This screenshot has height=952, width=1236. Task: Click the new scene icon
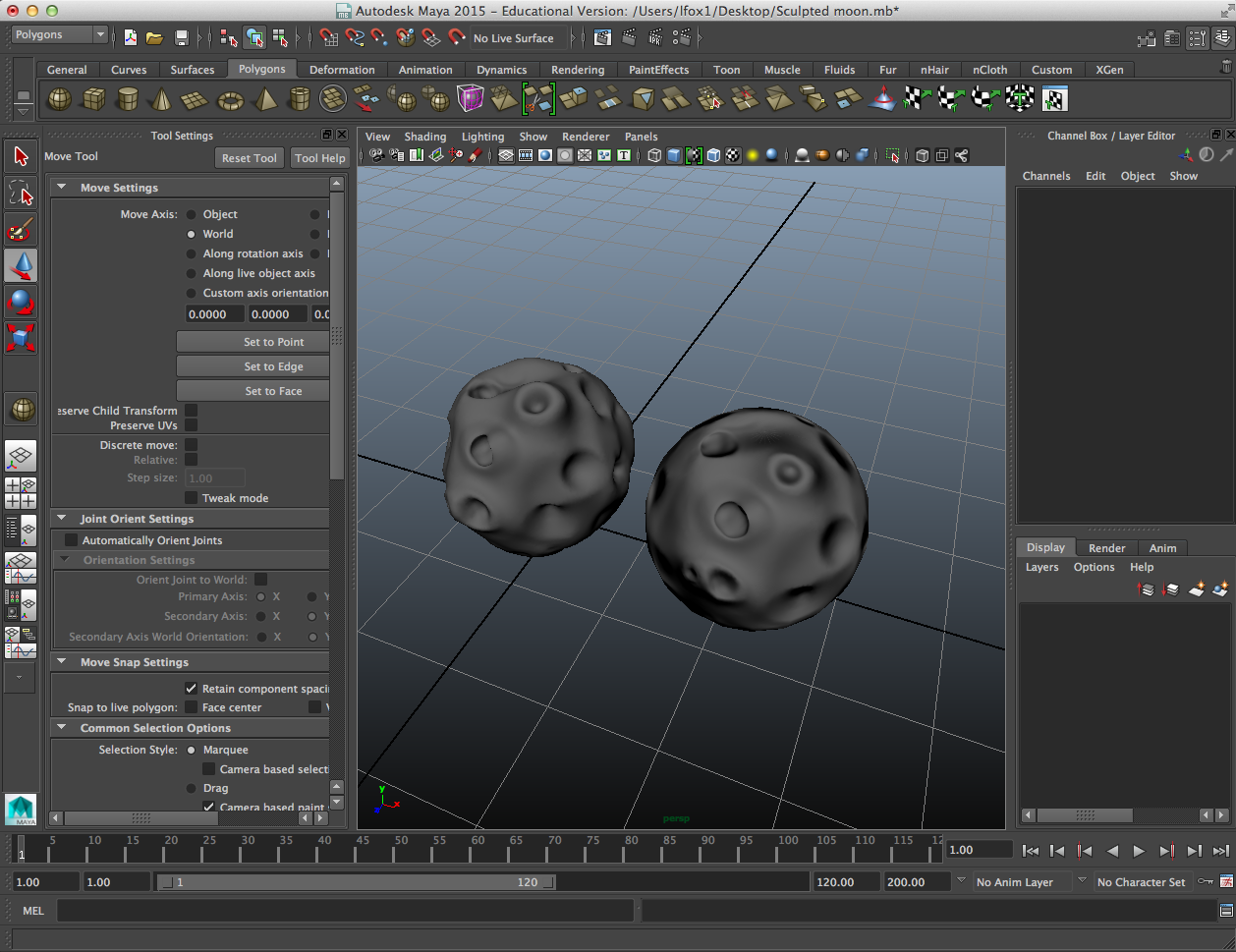pyautogui.click(x=130, y=38)
